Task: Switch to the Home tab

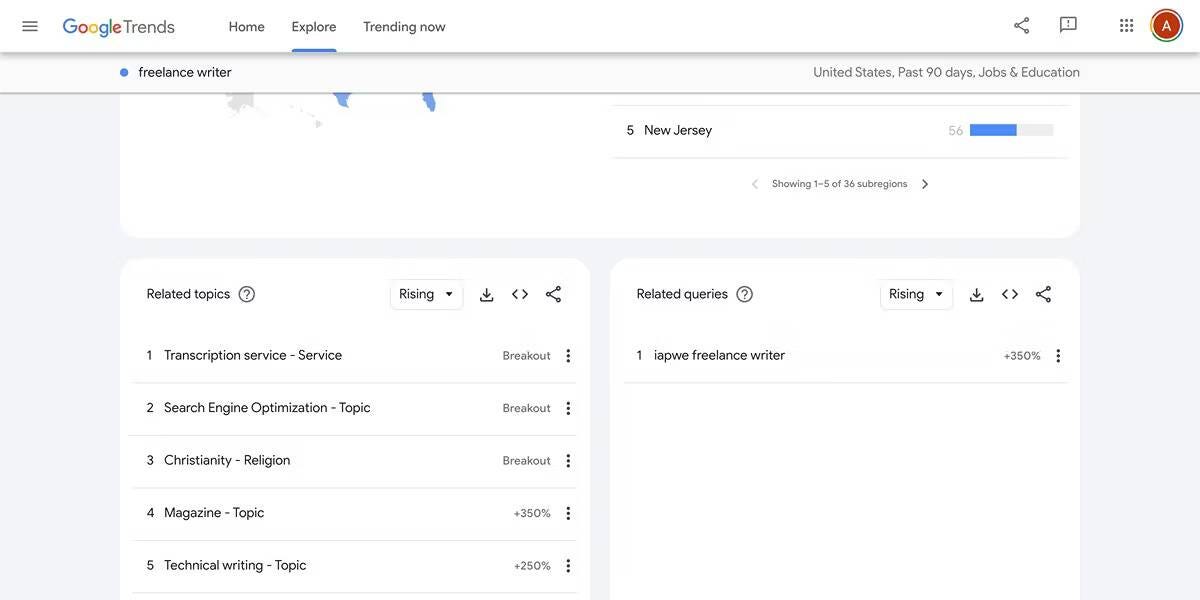Action: point(246,27)
